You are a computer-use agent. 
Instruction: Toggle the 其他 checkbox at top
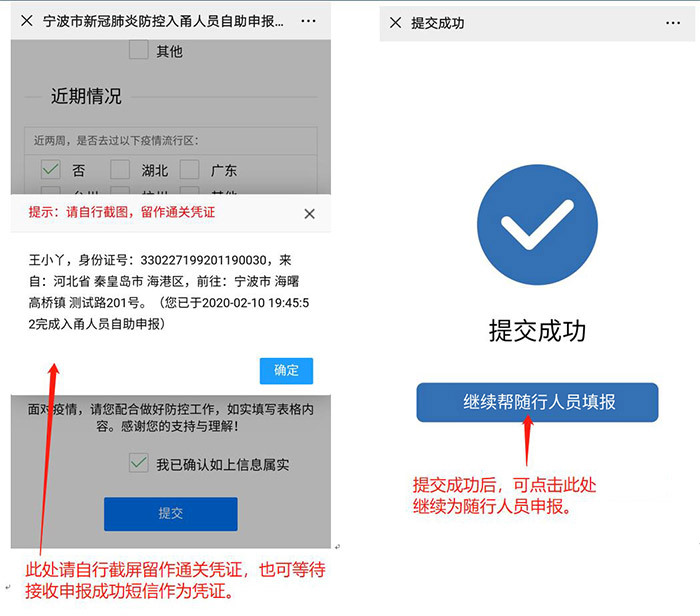pos(139,50)
